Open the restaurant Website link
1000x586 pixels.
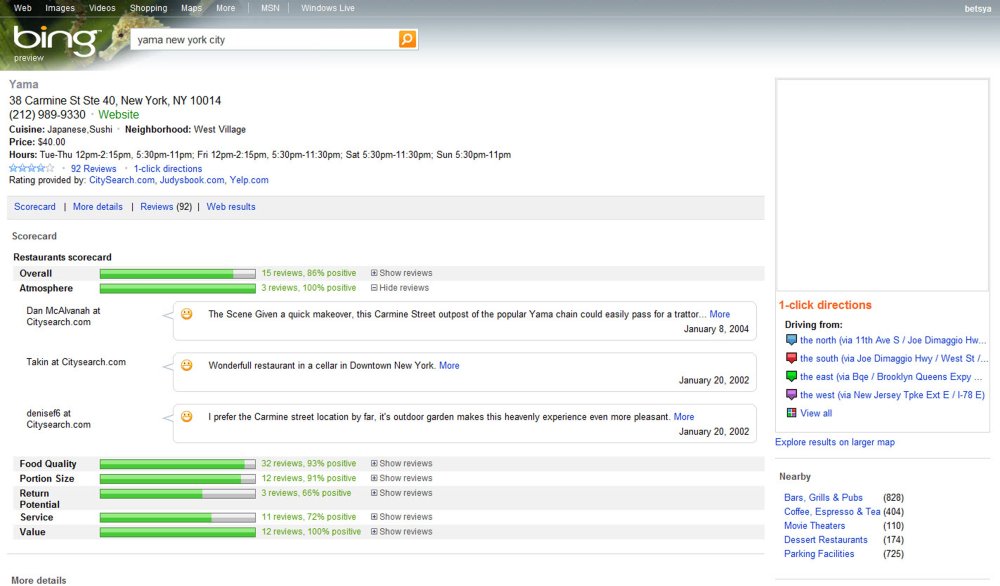coord(119,115)
